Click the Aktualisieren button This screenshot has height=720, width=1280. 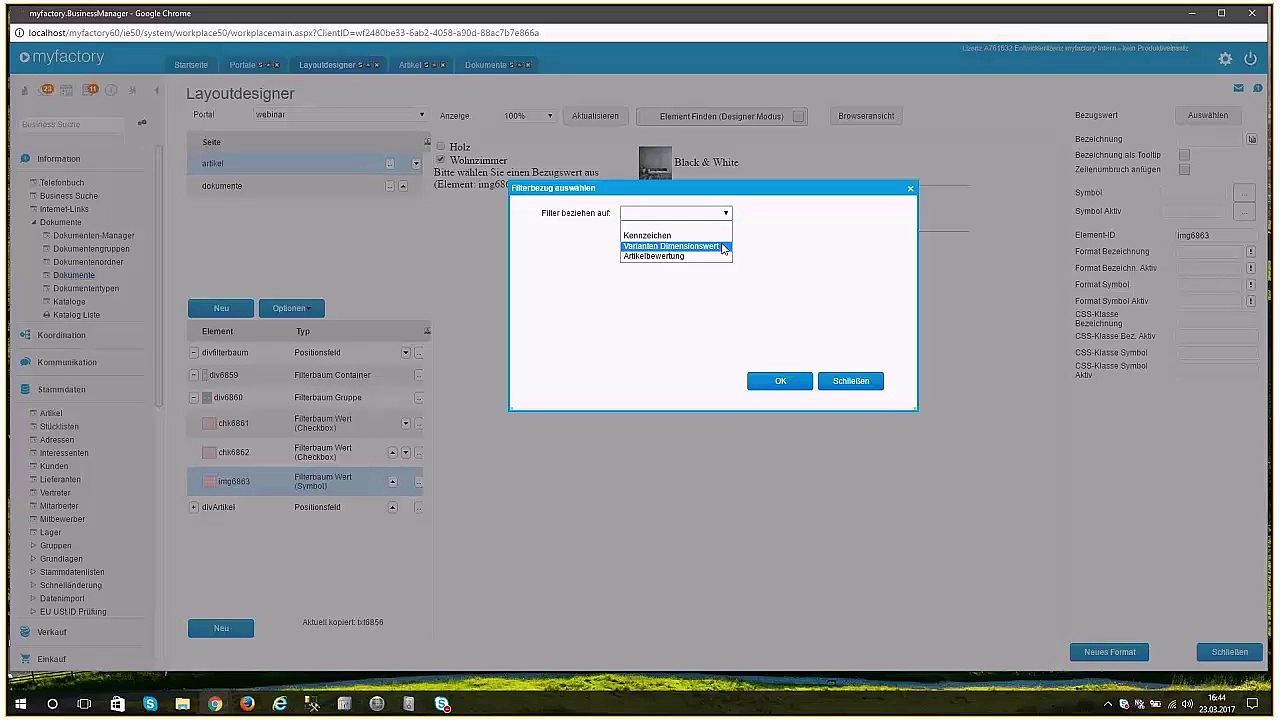click(x=595, y=116)
